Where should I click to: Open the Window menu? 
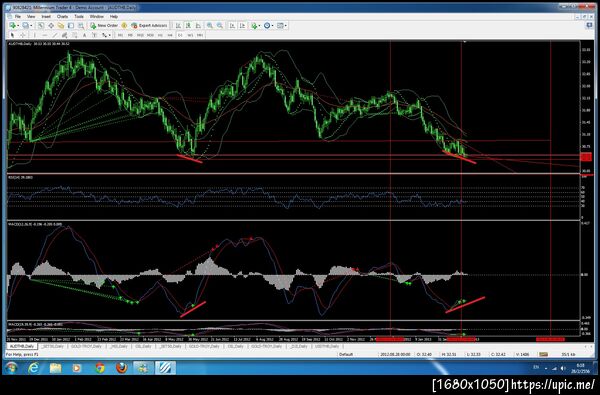(96, 16)
